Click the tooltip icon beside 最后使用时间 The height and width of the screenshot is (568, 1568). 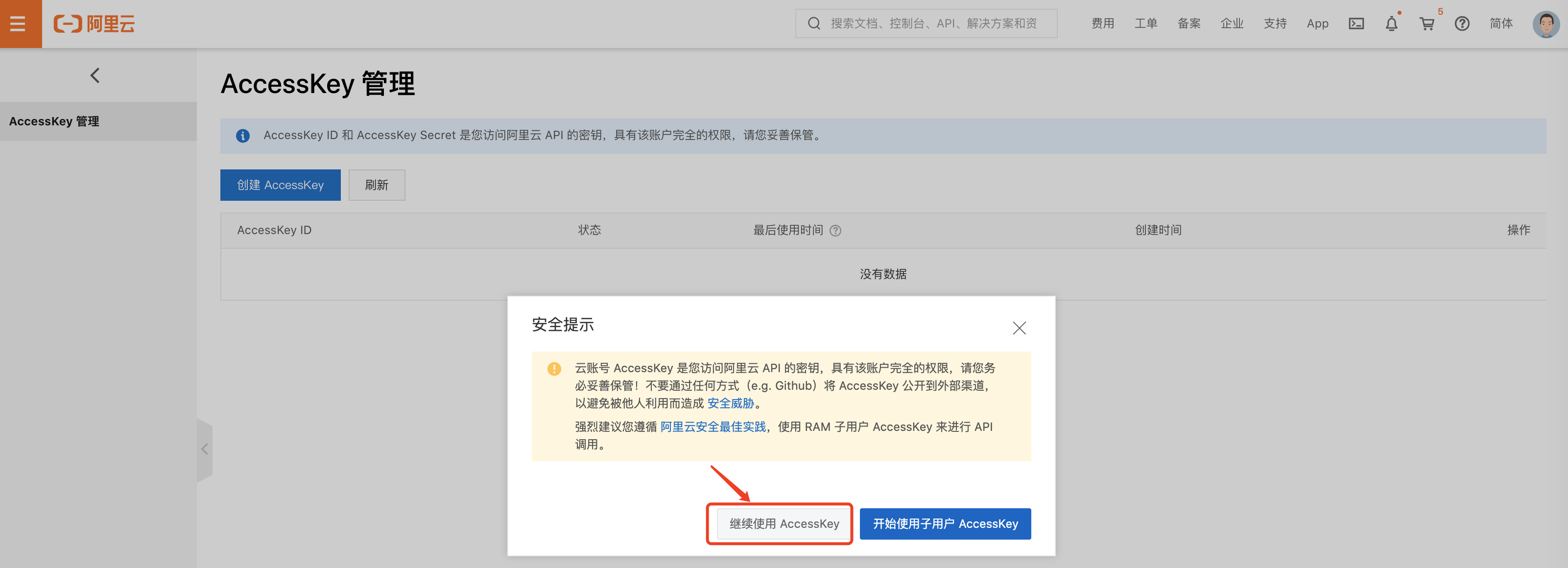click(835, 231)
